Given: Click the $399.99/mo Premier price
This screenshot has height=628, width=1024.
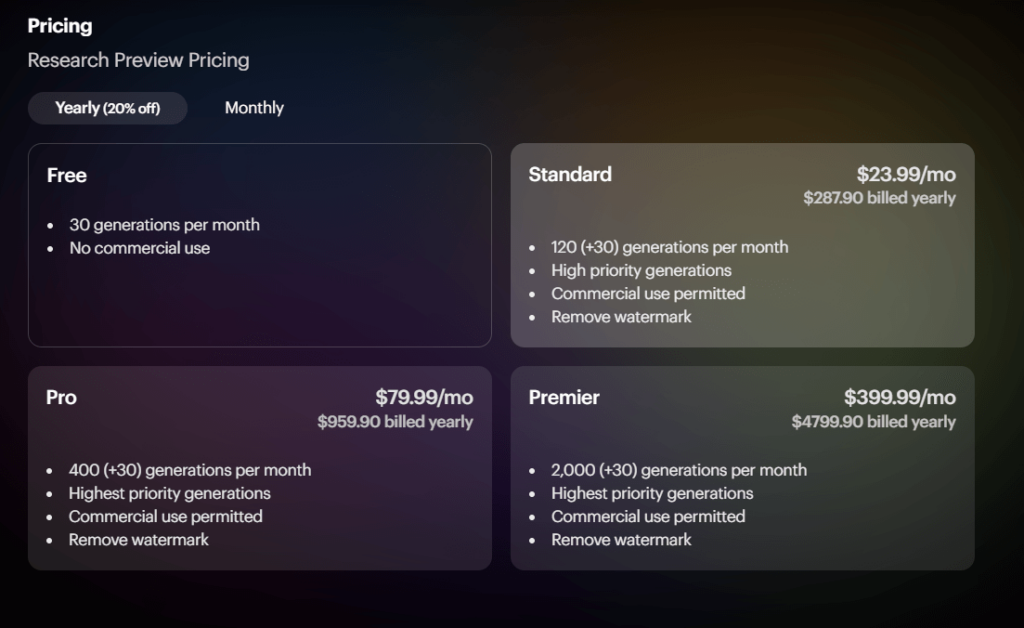Looking at the screenshot, I should (x=899, y=397).
